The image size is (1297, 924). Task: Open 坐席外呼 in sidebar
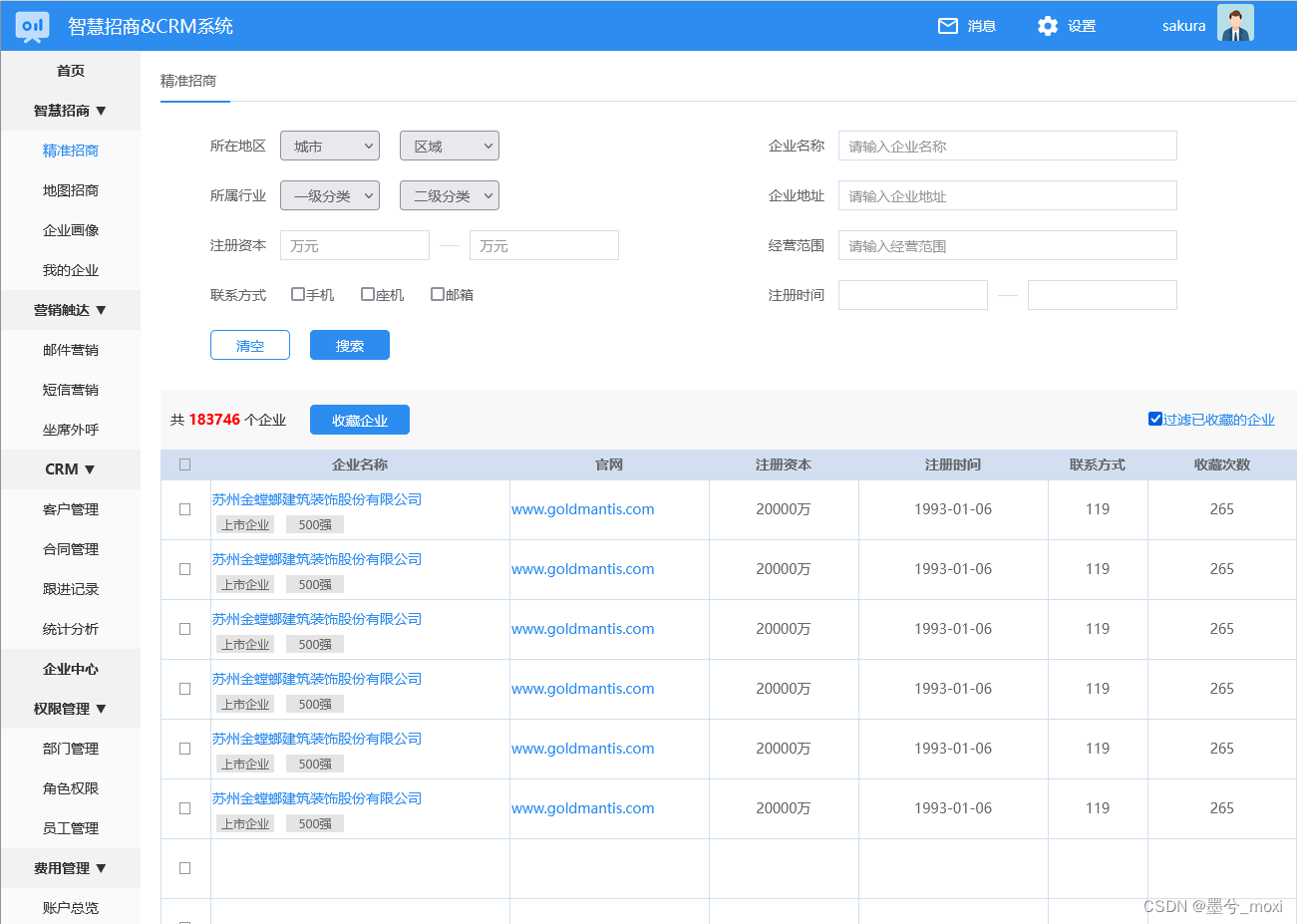pyautogui.click(x=71, y=430)
